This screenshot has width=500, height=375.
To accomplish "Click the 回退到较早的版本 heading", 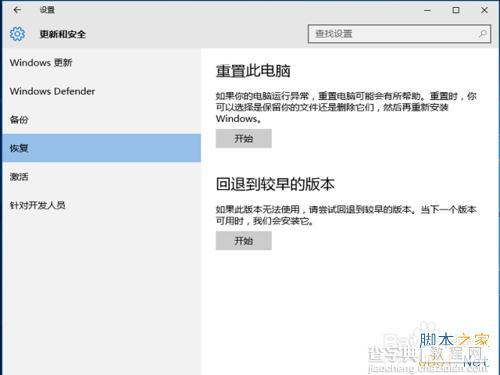I will pyautogui.click(x=275, y=184).
